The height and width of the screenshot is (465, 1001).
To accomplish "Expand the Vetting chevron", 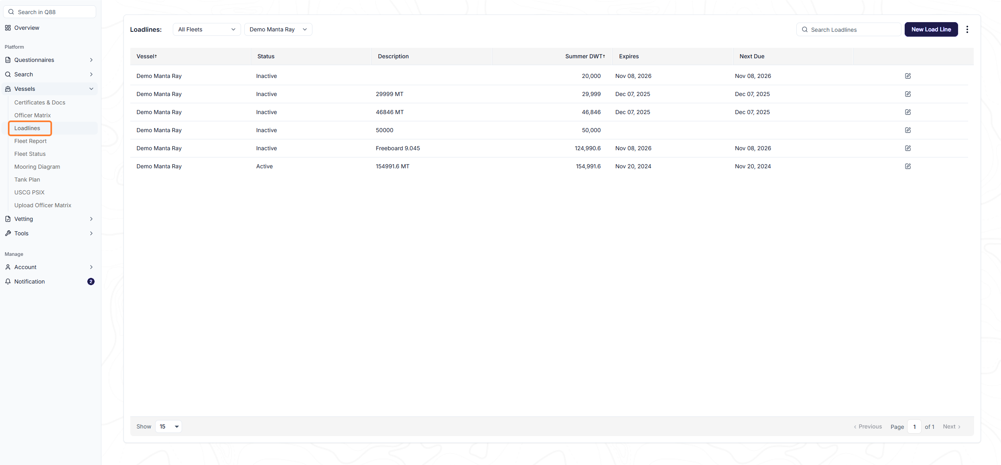I will [x=91, y=219].
